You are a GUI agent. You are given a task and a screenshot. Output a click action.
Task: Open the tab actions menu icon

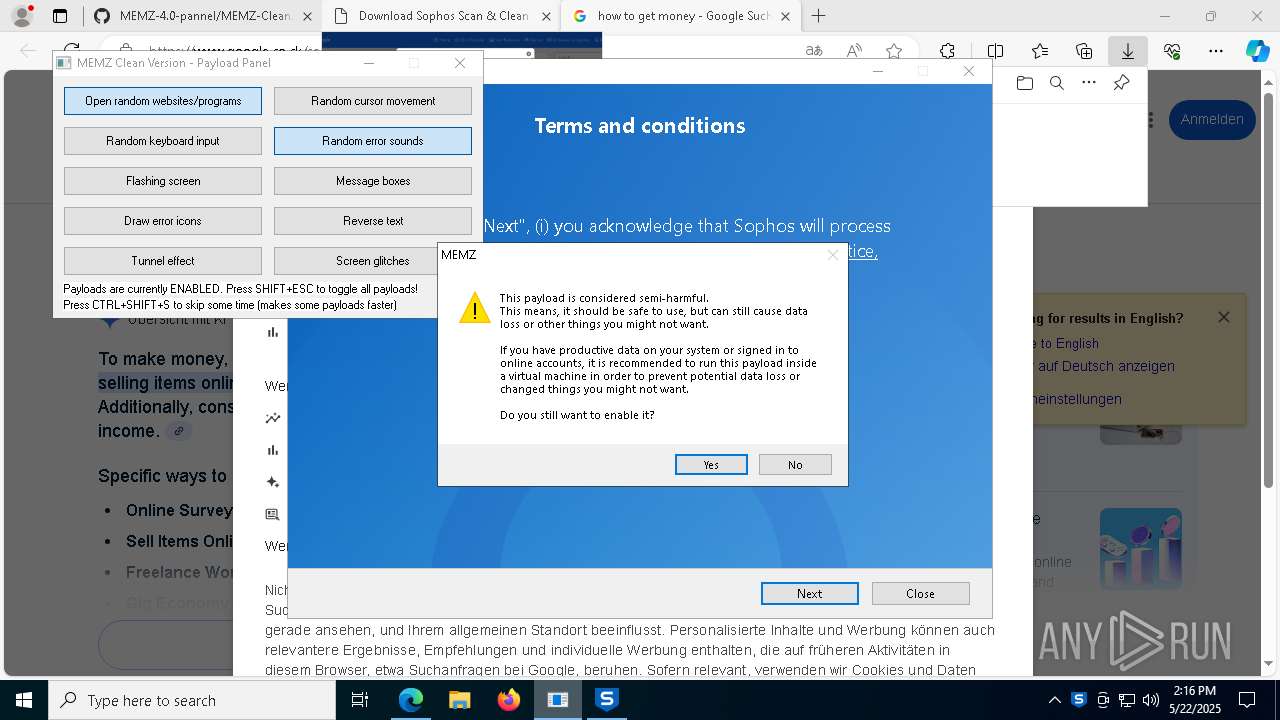click(x=60, y=16)
